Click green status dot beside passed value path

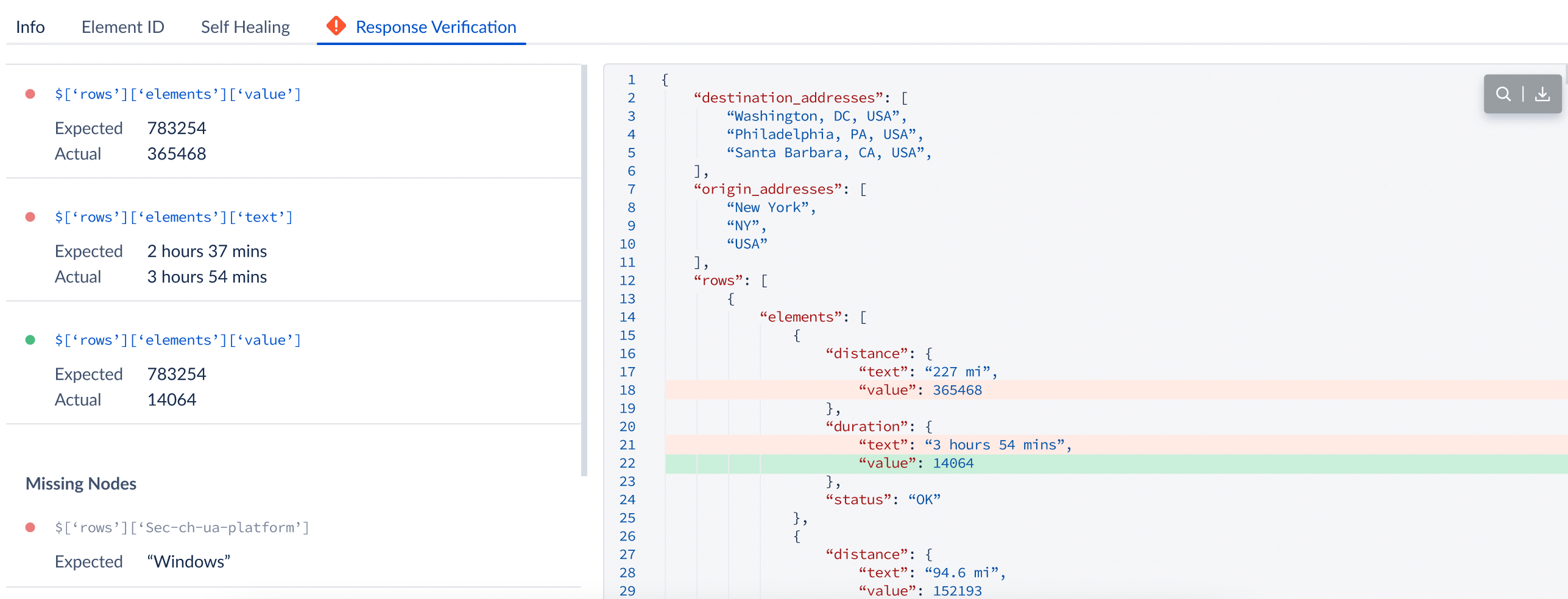(x=30, y=340)
